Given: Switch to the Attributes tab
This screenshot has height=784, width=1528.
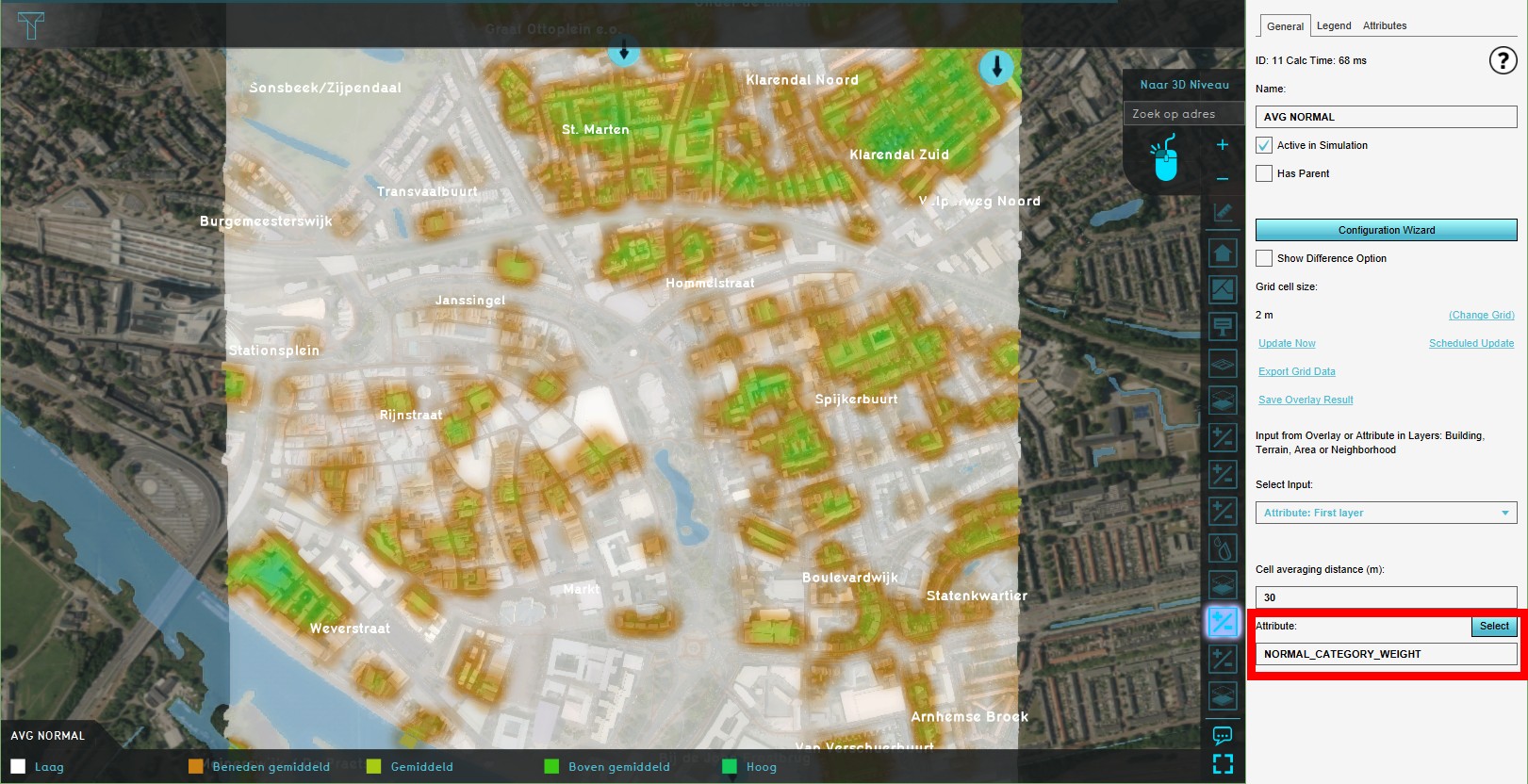Looking at the screenshot, I should coord(1384,25).
